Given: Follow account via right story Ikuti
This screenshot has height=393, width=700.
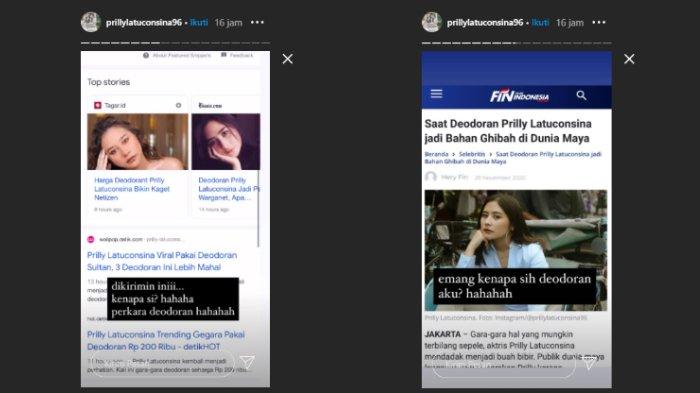Looking at the screenshot, I should (x=540, y=22).
